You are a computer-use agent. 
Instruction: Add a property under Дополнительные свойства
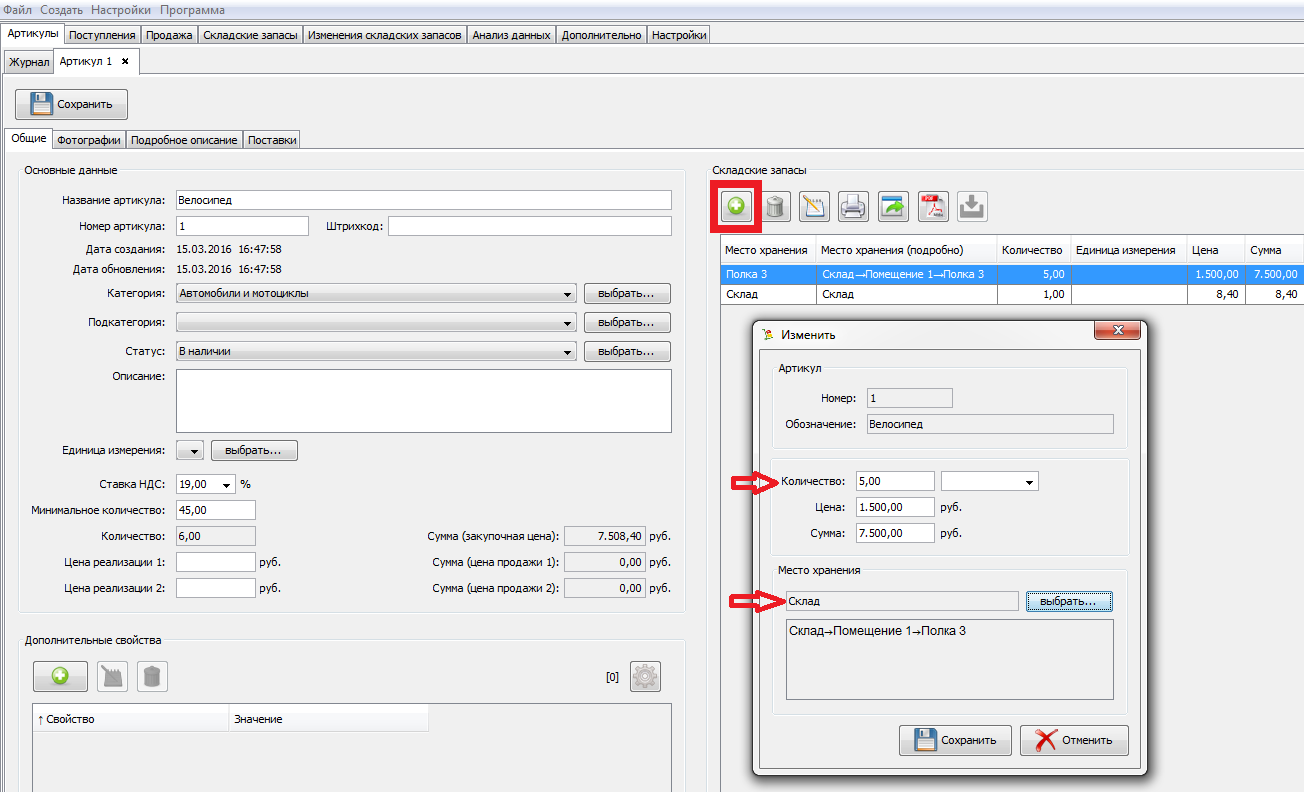pos(60,677)
